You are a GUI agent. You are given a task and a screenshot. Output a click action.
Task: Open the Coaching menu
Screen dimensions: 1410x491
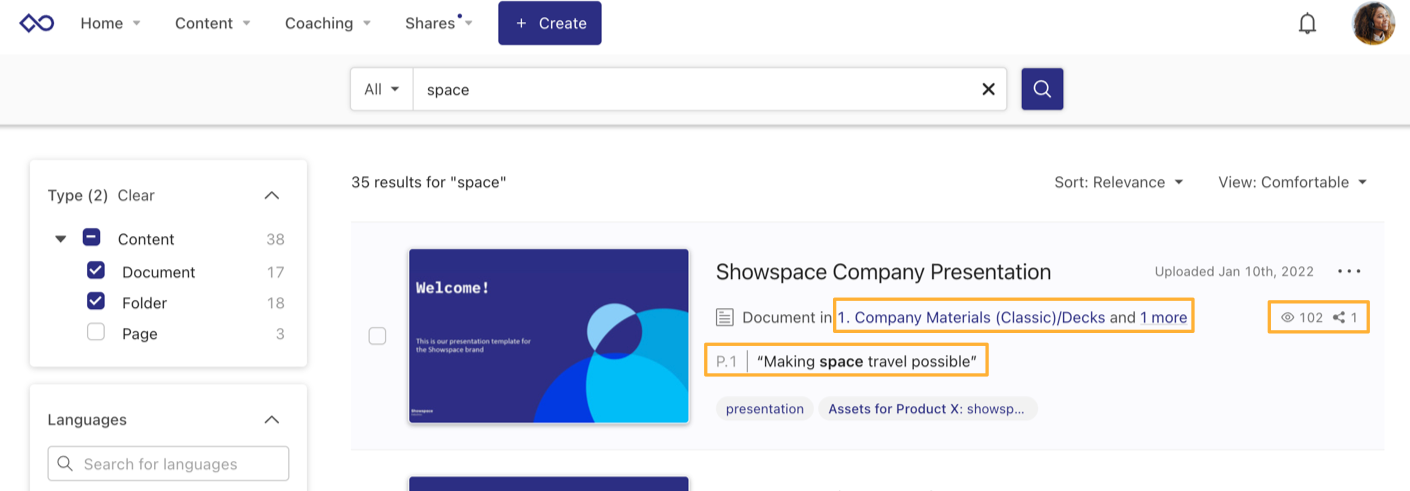327,23
